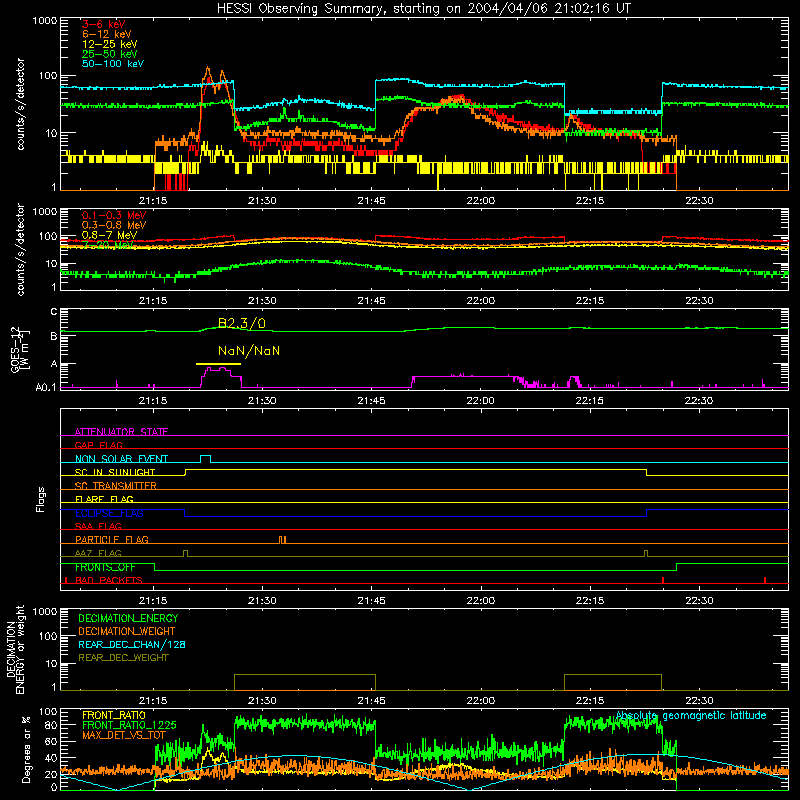Click the MAX_DET_VS_TOT legend label
Viewport: 800px width, 800px height.
point(124,735)
